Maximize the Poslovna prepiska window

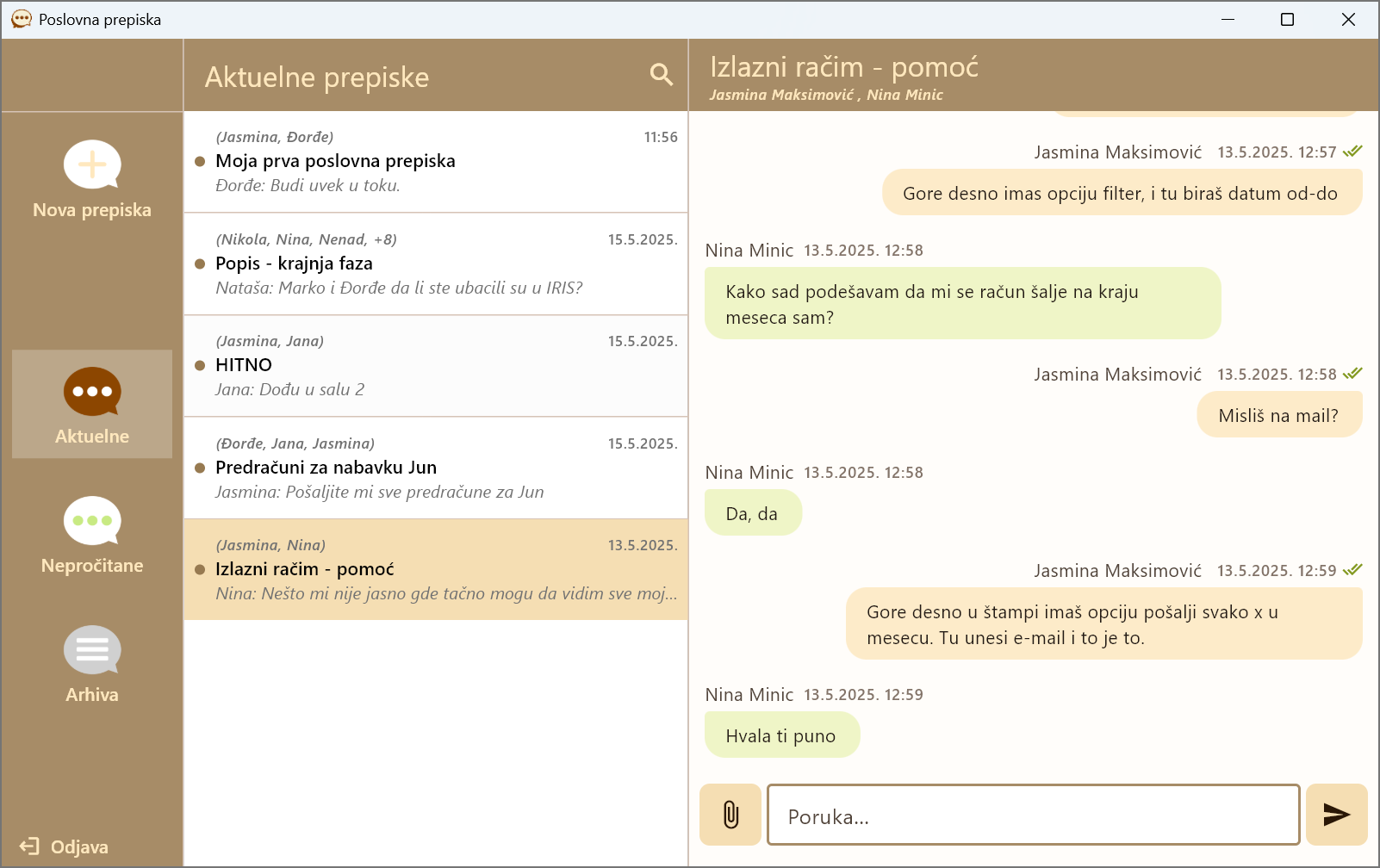click(x=1287, y=19)
